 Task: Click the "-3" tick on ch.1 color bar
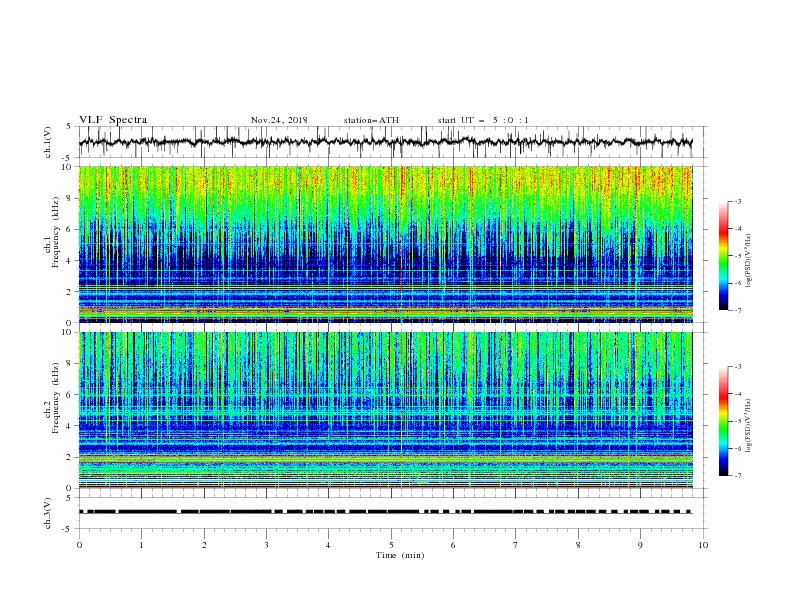[737, 201]
